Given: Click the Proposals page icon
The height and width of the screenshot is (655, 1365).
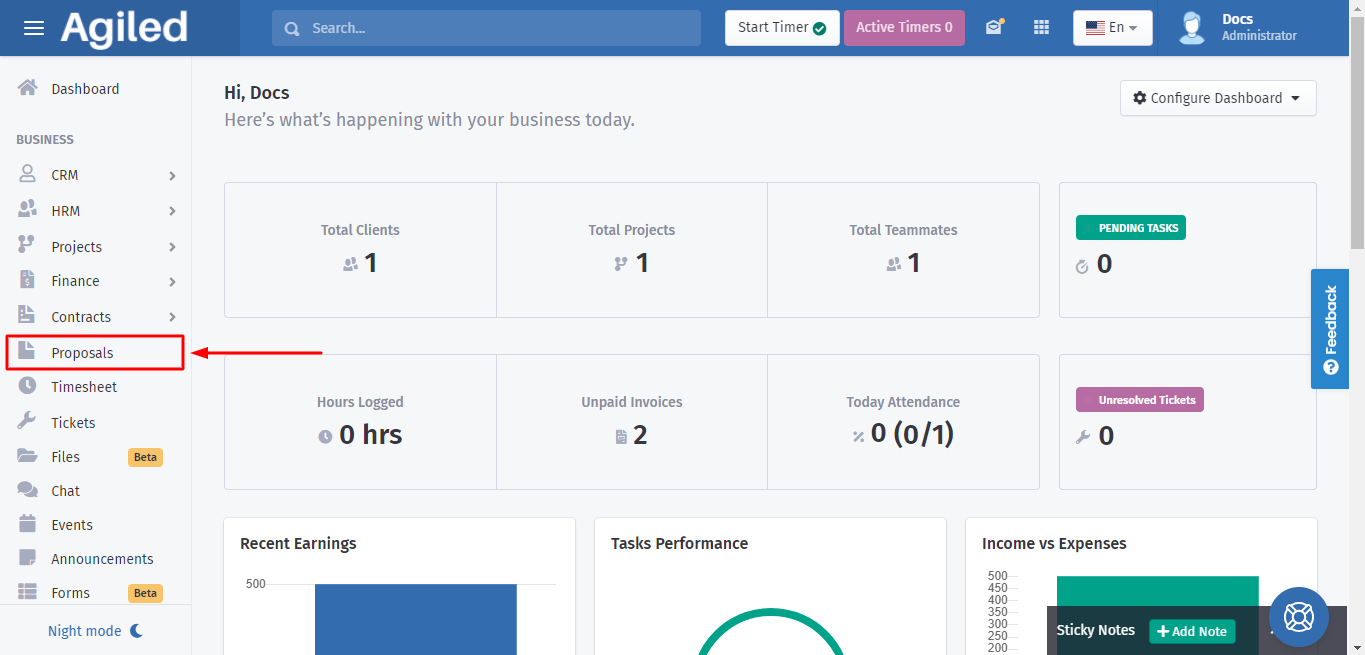Looking at the screenshot, I should click(x=27, y=351).
